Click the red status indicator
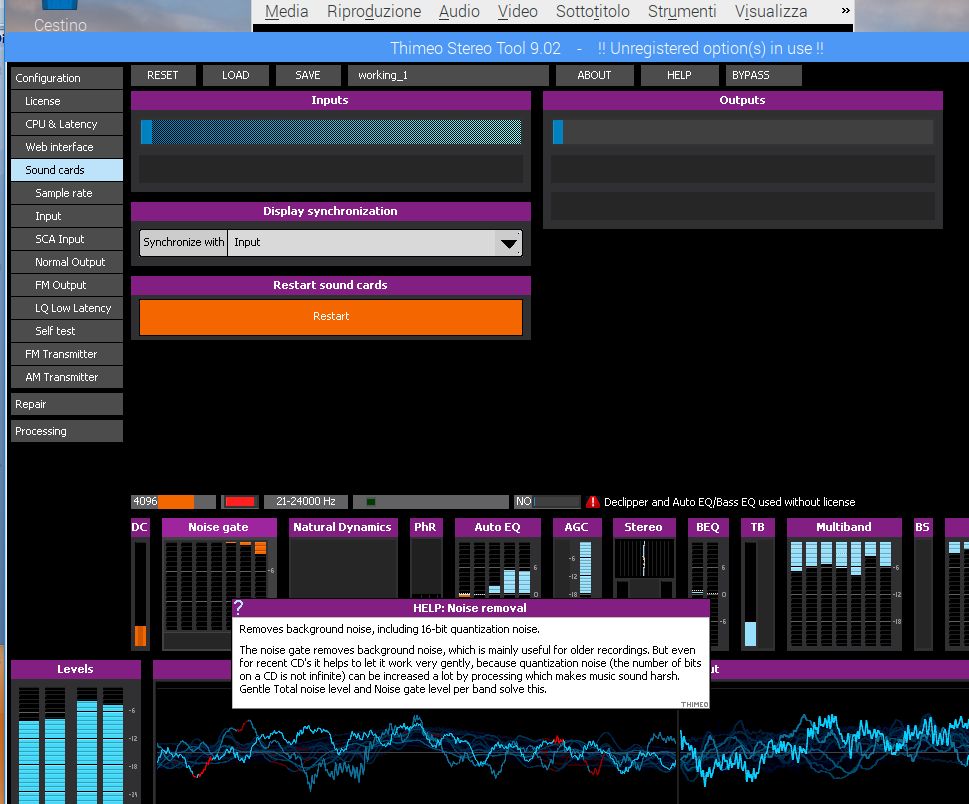 [240, 502]
